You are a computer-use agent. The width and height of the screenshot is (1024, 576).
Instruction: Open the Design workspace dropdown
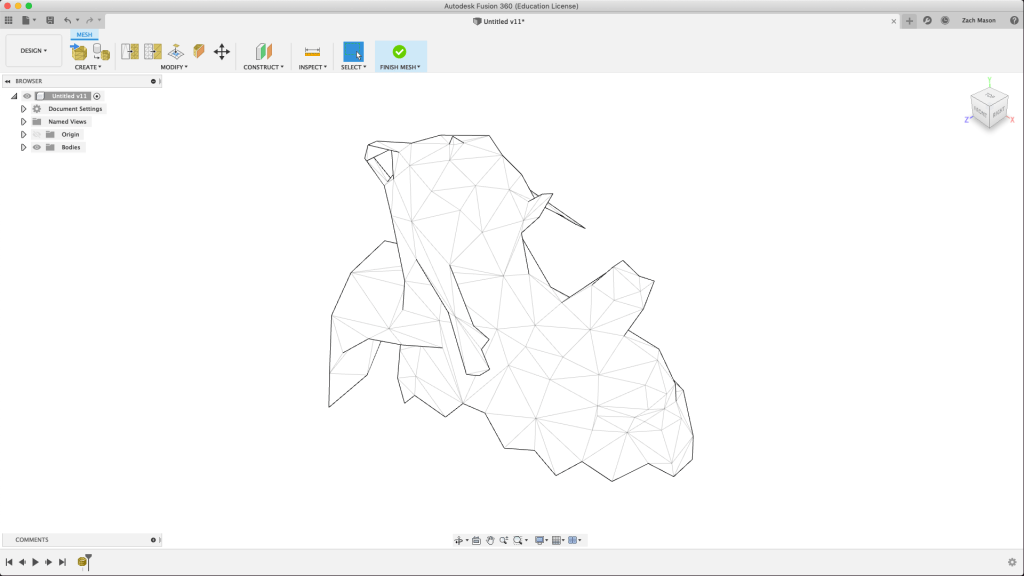(34, 51)
